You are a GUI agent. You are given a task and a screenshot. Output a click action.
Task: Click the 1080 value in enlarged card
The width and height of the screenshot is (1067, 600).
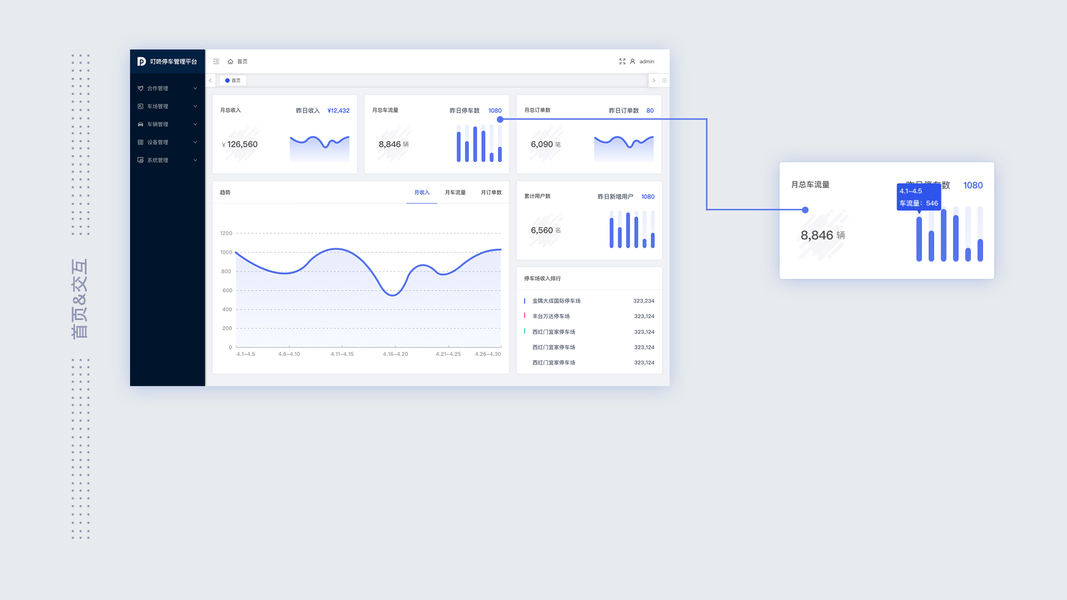coord(973,185)
